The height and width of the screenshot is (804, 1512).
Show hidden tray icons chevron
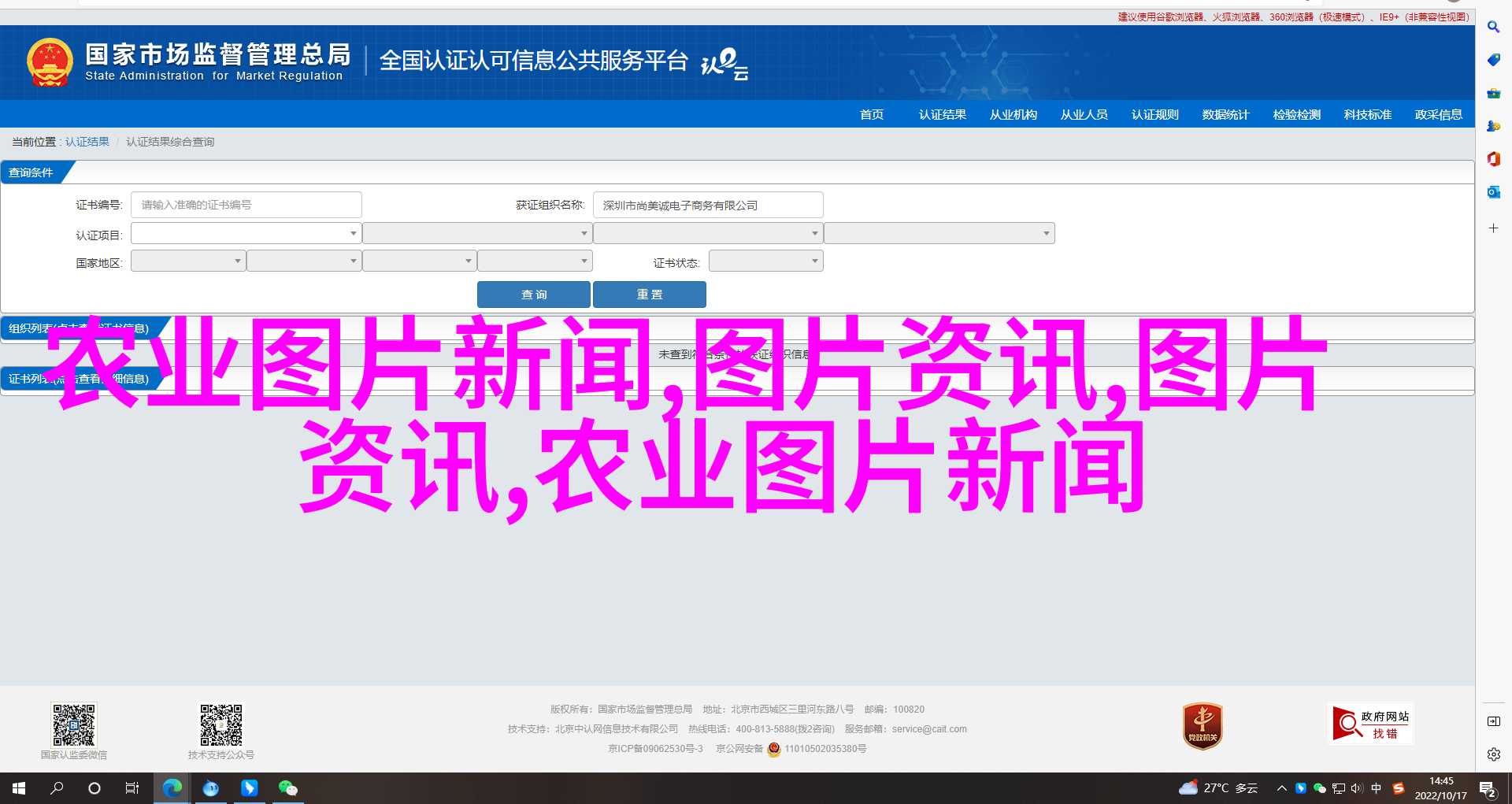(x=1281, y=788)
